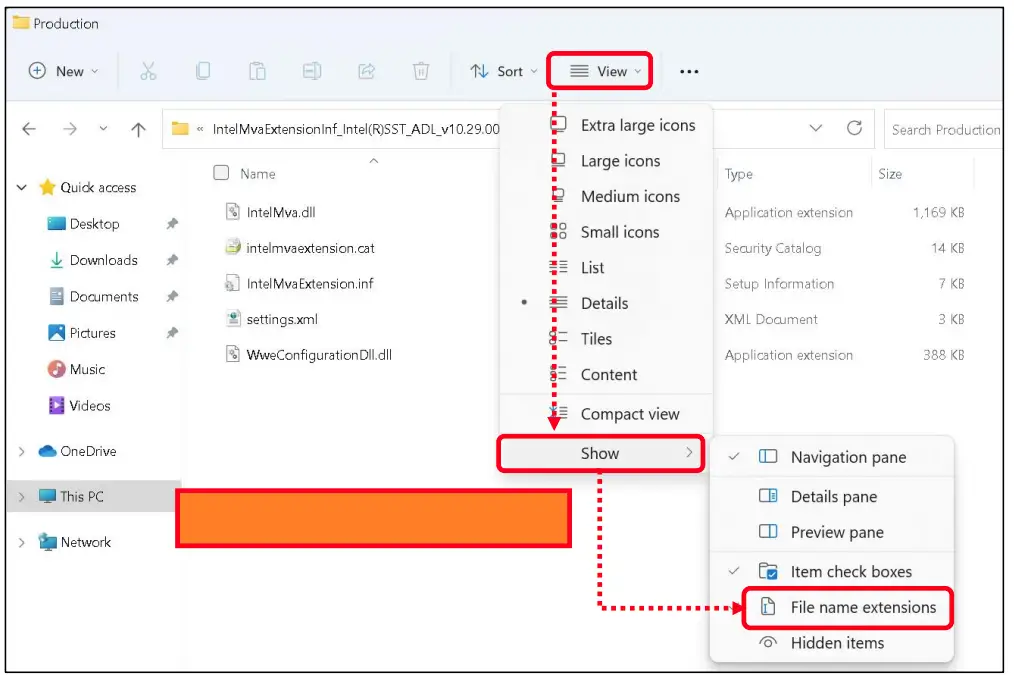Go forward with the right arrow

pos(70,129)
